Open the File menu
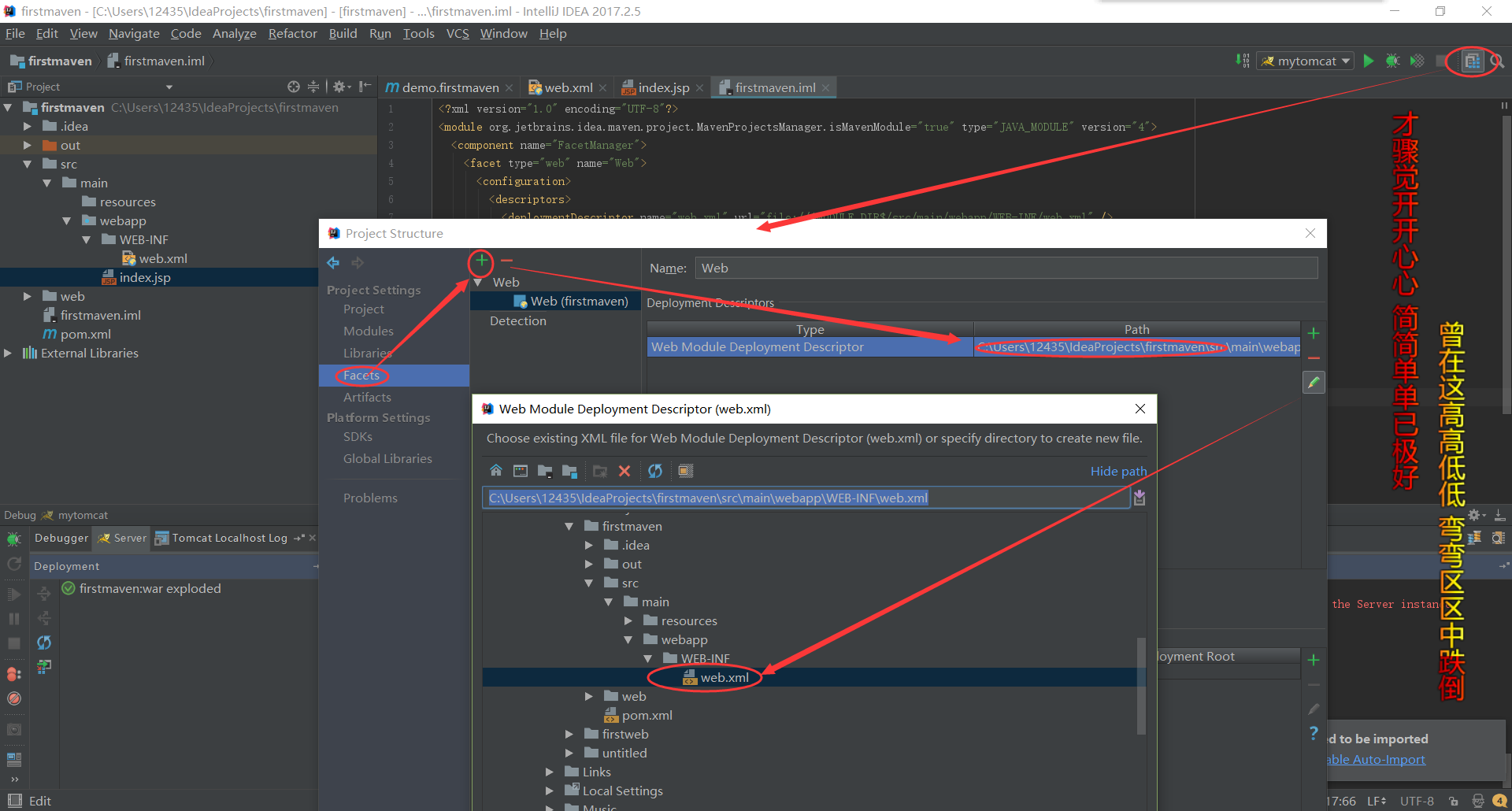Image resolution: width=1512 pixels, height=811 pixels. [15, 33]
